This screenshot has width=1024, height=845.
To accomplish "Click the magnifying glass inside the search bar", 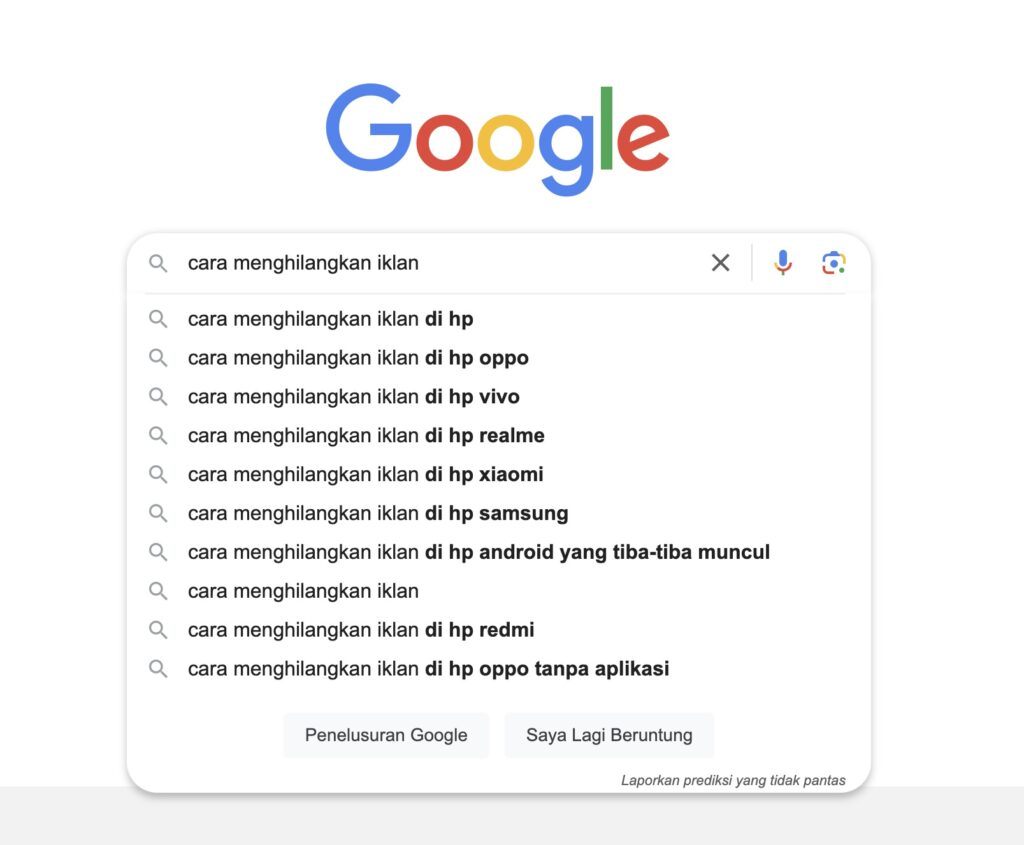I will [158, 264].
